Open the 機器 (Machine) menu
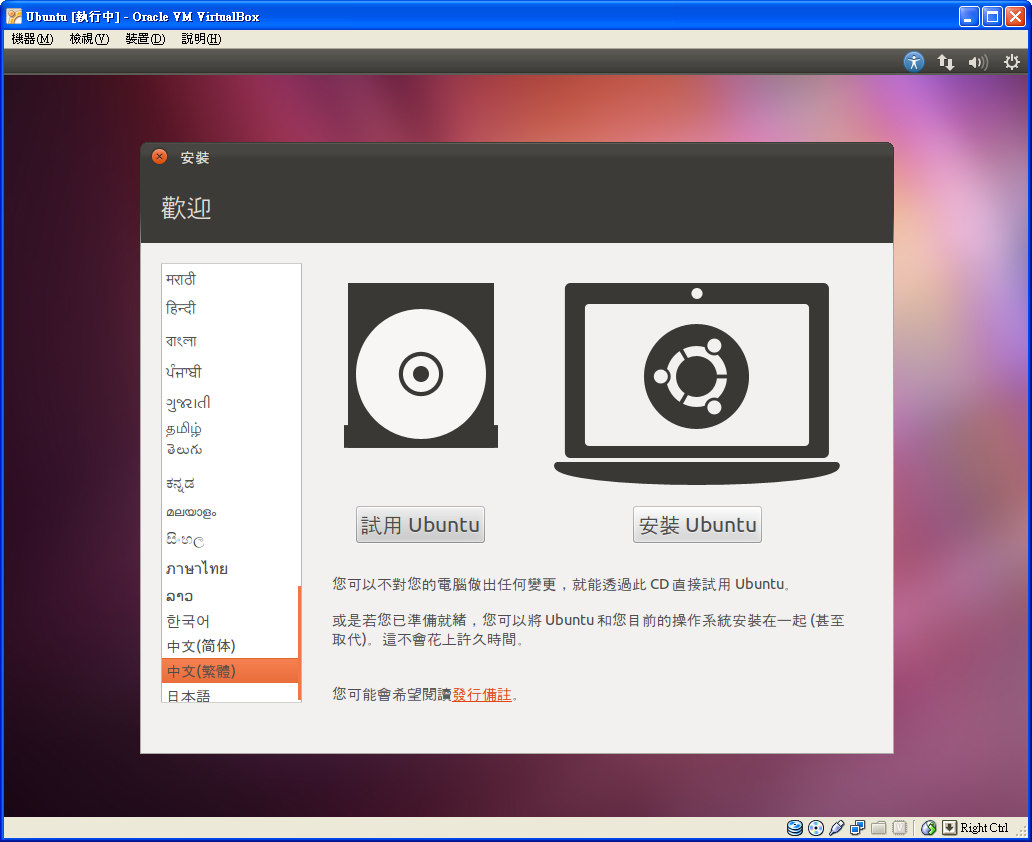The width and height of the screenshot is (1032, 842). [32, 39]
